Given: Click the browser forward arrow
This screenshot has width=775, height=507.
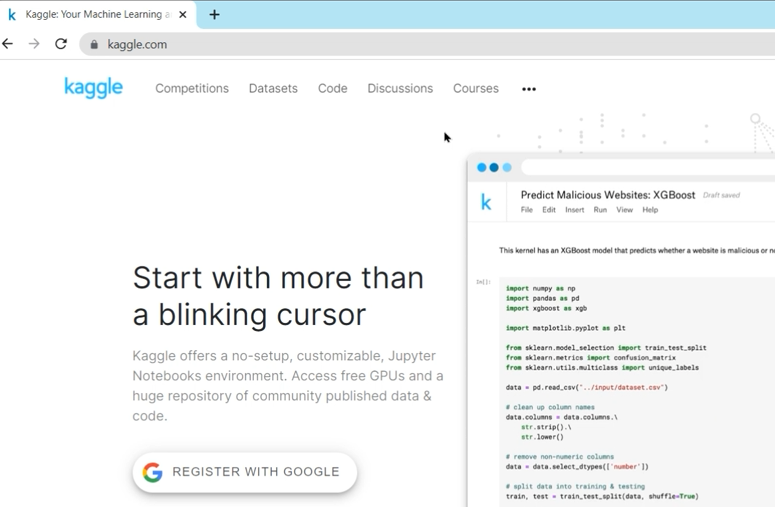Looking at the screenshot, I should 35,44.
